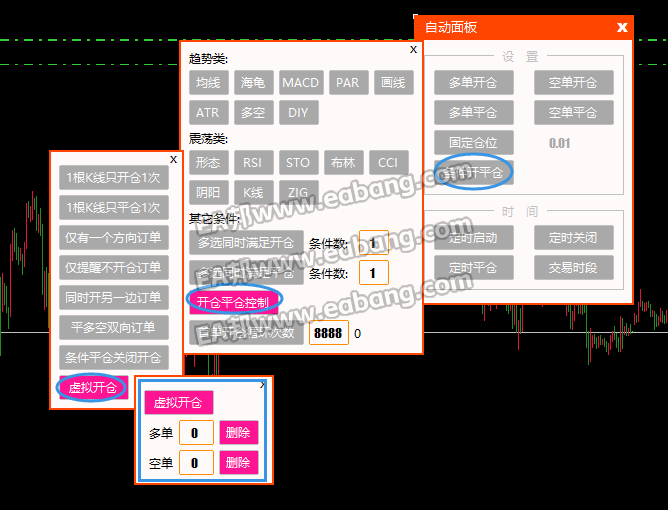The width and height of the screenshot is (668, 510).
Task: Select the MACD indicator button
Action: coord(300,82)
